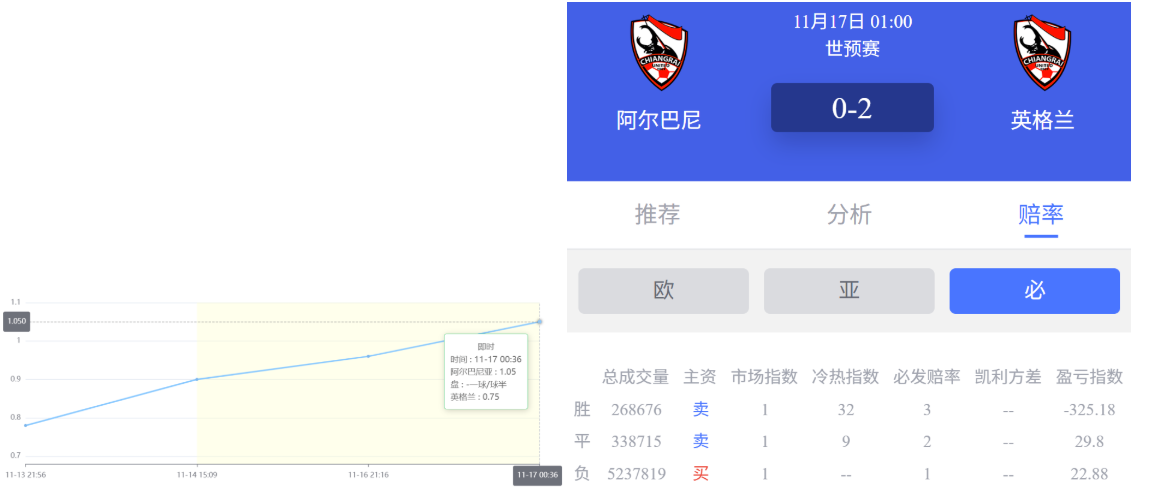The width and height of the screenshot is (1167, 500).
Task: Click the 必发赔率 column header
Action: click(x=926, y=377)
